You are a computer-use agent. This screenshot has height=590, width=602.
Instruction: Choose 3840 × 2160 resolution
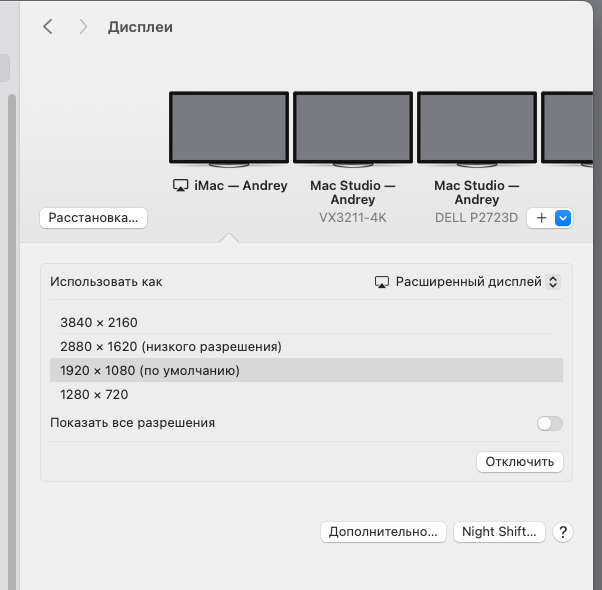(x=306, y=322)
